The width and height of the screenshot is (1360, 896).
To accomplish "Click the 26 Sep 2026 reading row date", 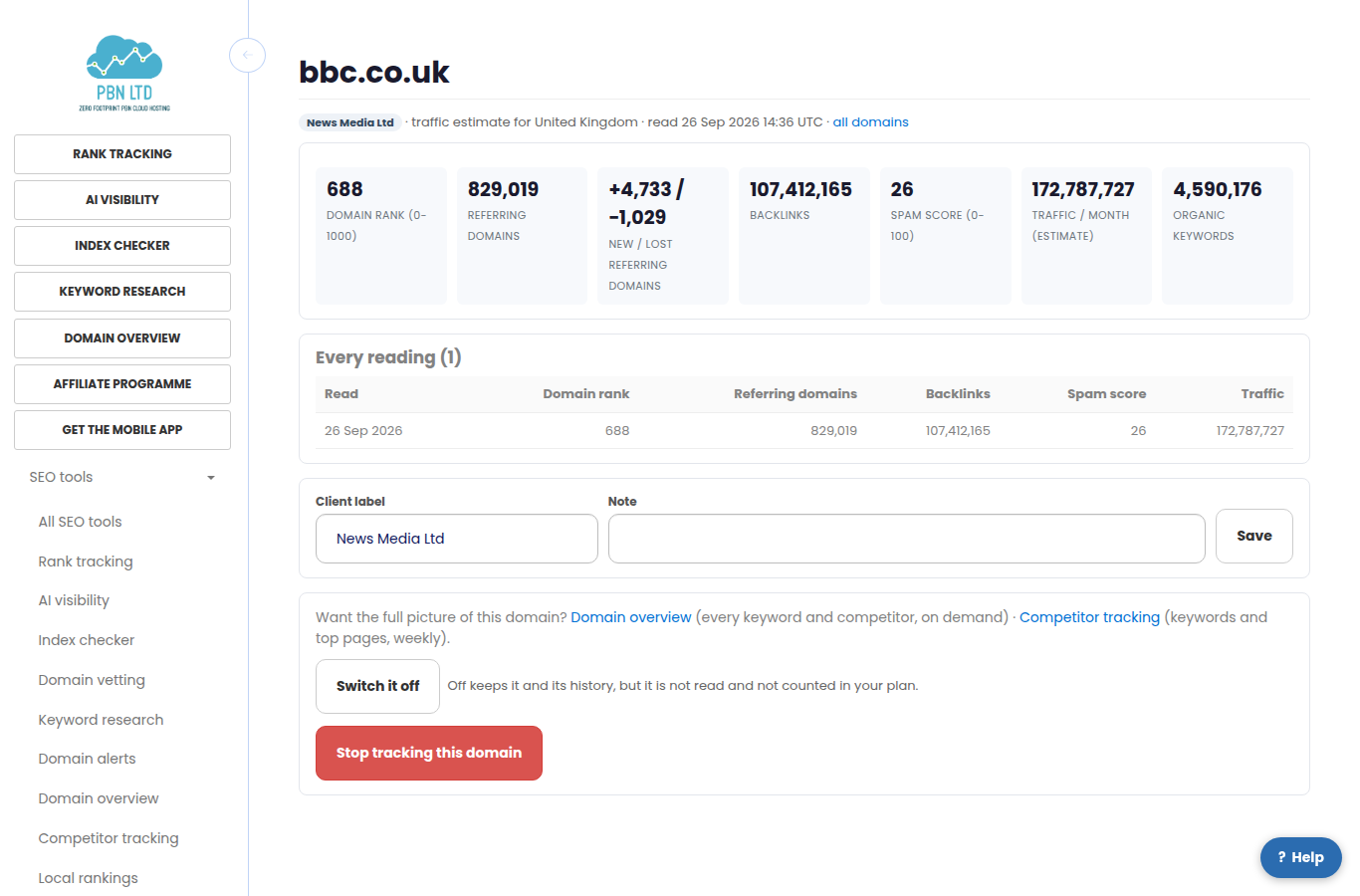I will [x=363, y=431].
